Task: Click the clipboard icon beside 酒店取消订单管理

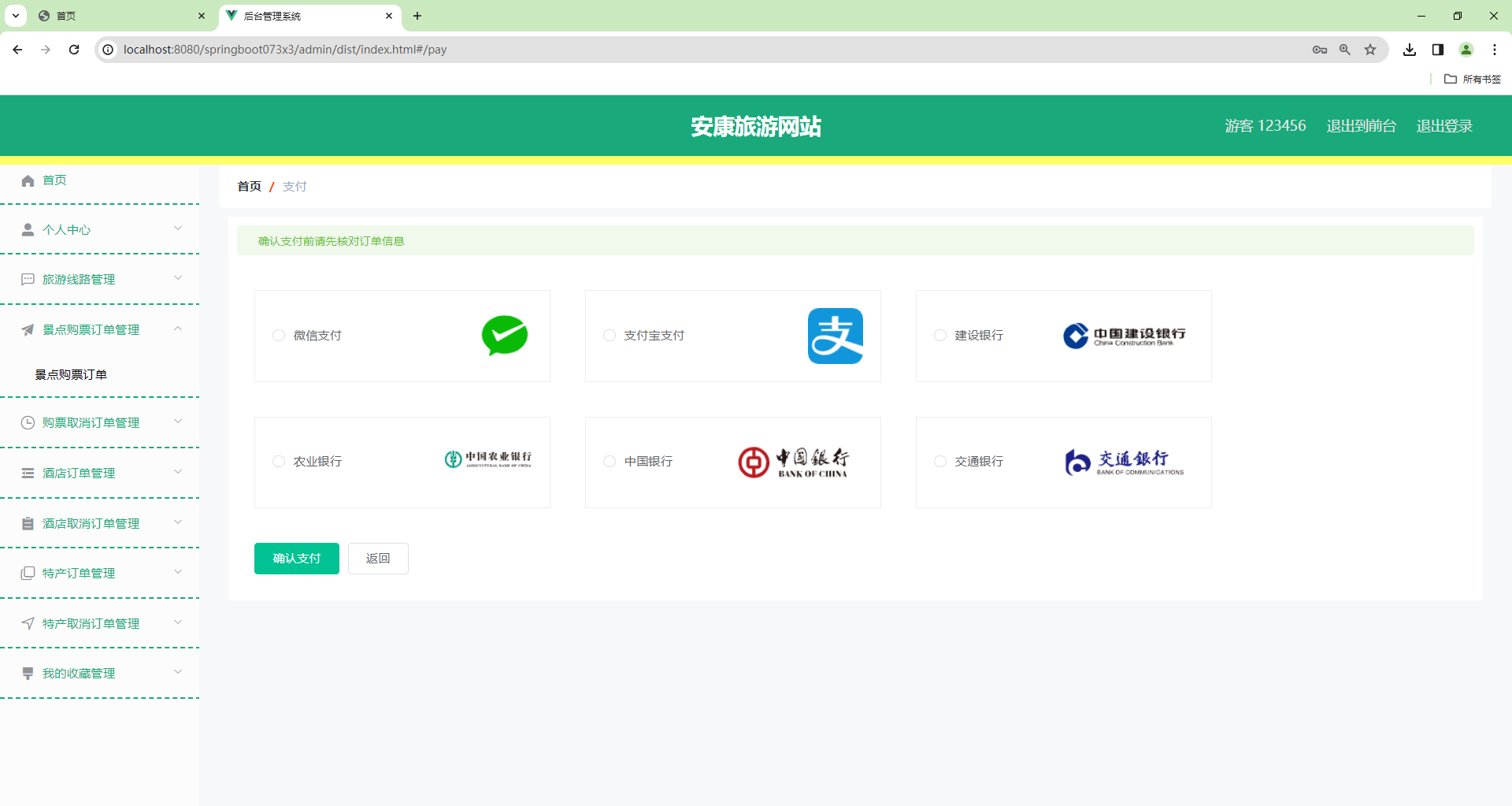Action: coord(28,523)
